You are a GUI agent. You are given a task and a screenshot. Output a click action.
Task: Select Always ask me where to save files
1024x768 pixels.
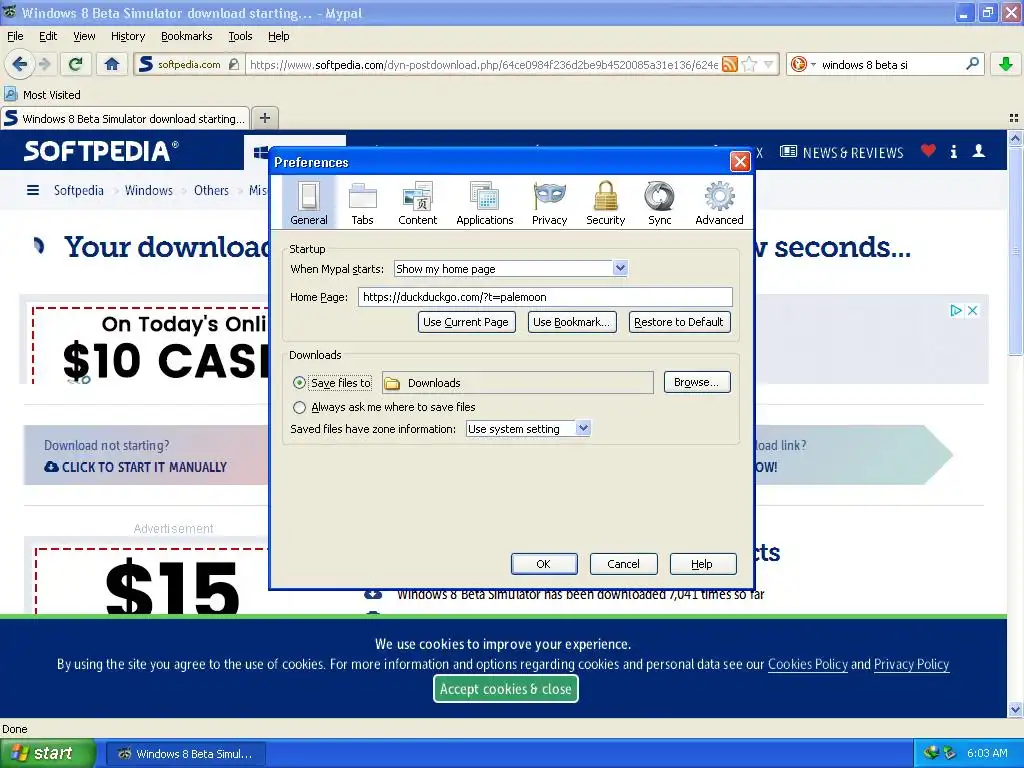pos(299,407)
